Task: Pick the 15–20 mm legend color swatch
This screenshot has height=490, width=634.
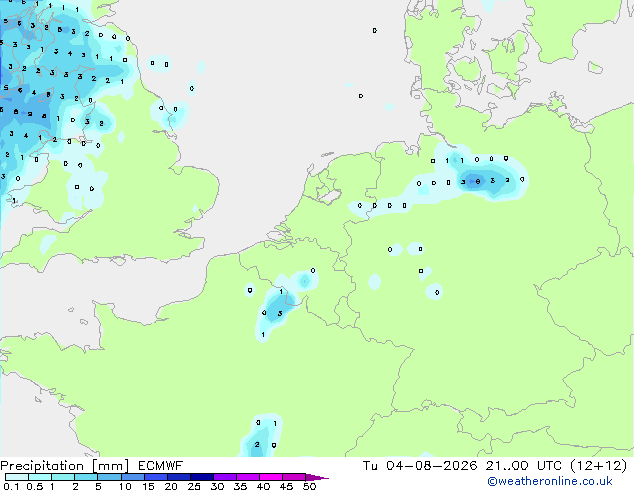Action: (x=156, y=477)
